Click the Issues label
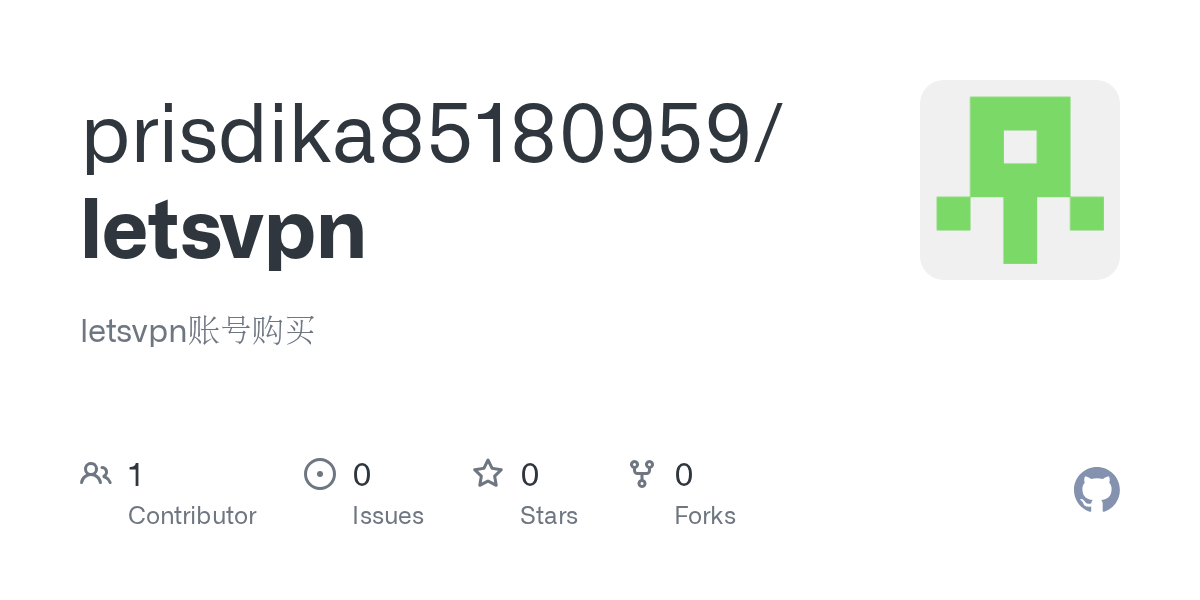1200x600 pixels. coord(388,516)
